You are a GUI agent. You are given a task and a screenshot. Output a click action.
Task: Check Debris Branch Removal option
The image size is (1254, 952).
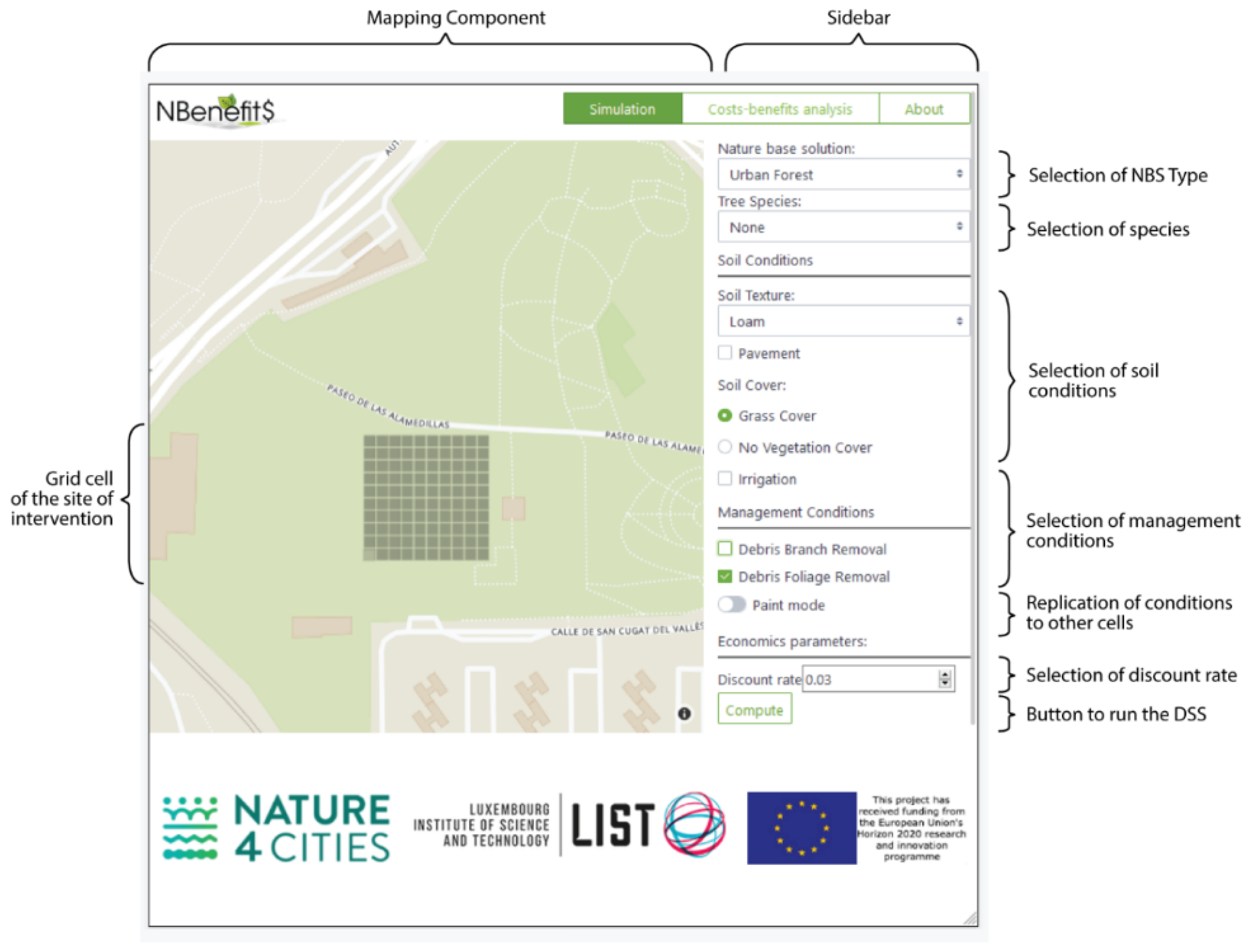(725, 548)
